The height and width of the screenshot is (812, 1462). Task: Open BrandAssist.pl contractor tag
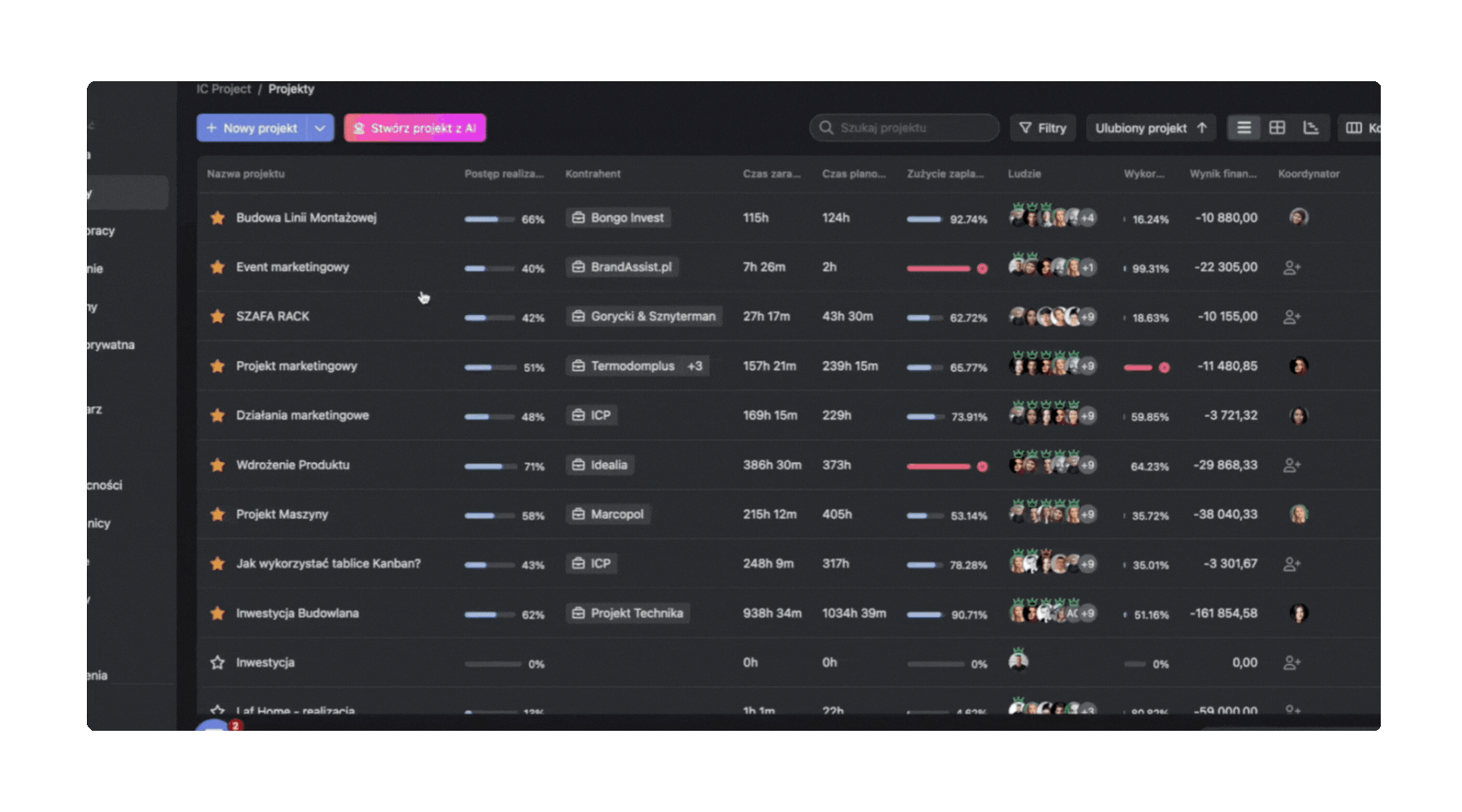[x=622, y=267]
